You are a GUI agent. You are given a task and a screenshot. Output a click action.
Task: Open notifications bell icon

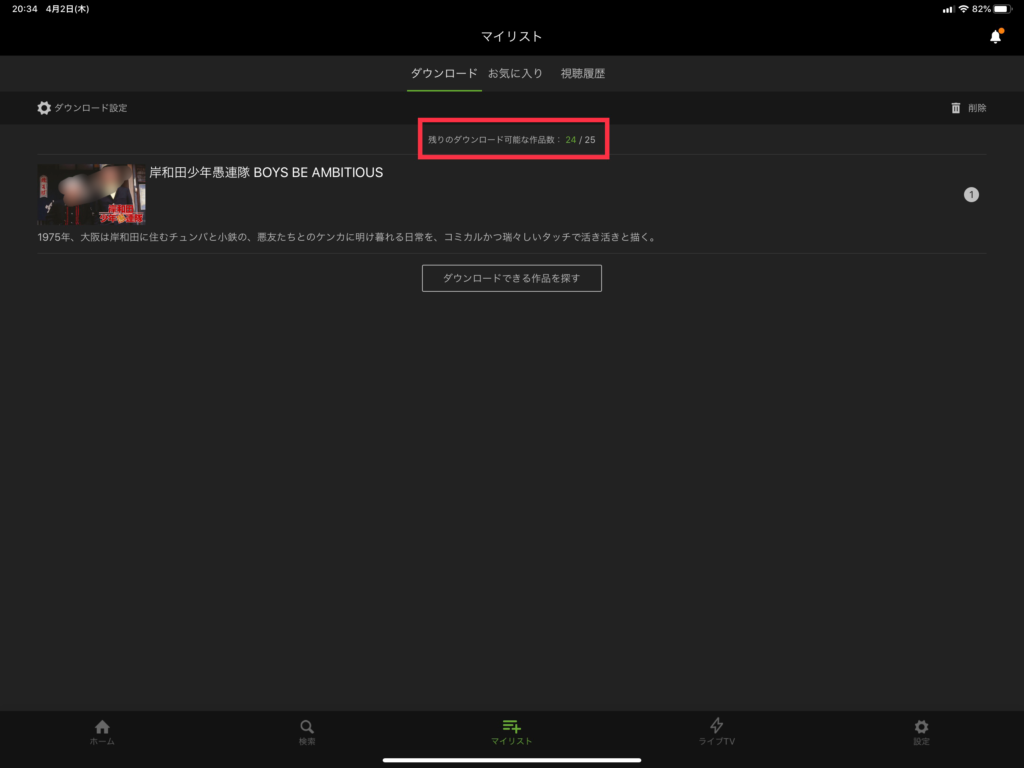tap(995, 37)
